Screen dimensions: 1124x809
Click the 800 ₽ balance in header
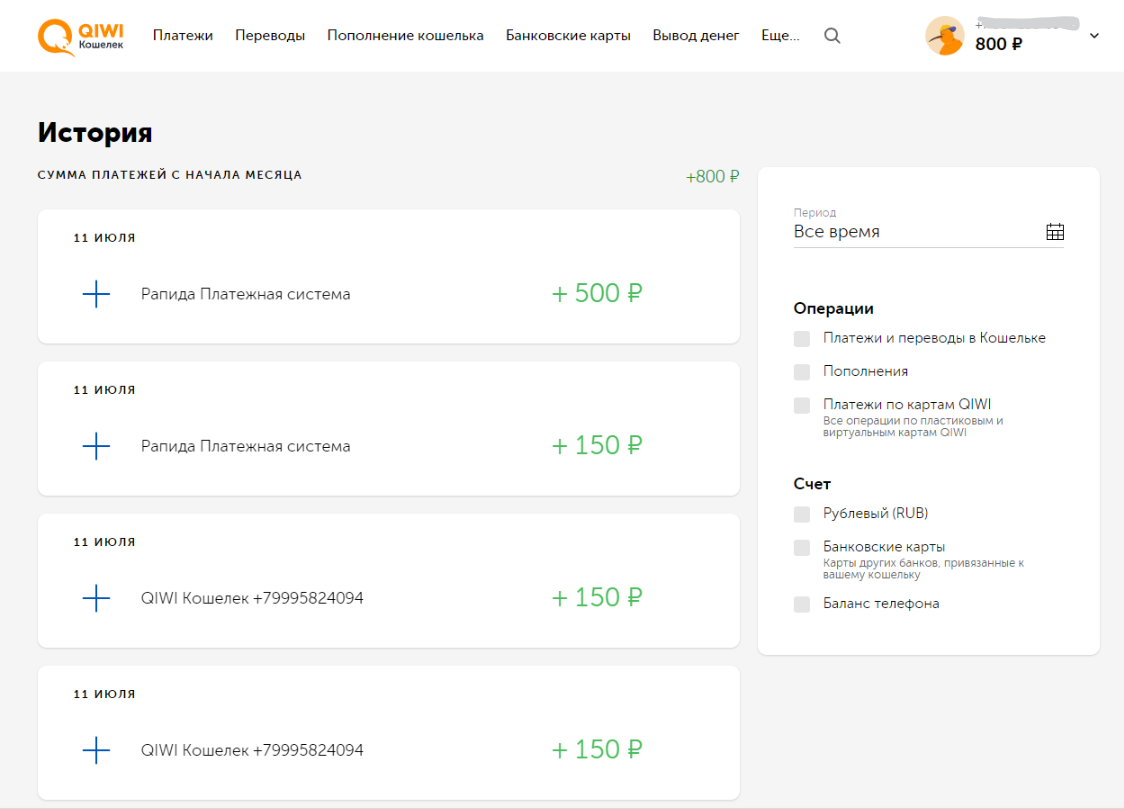(x=999, y=44)
